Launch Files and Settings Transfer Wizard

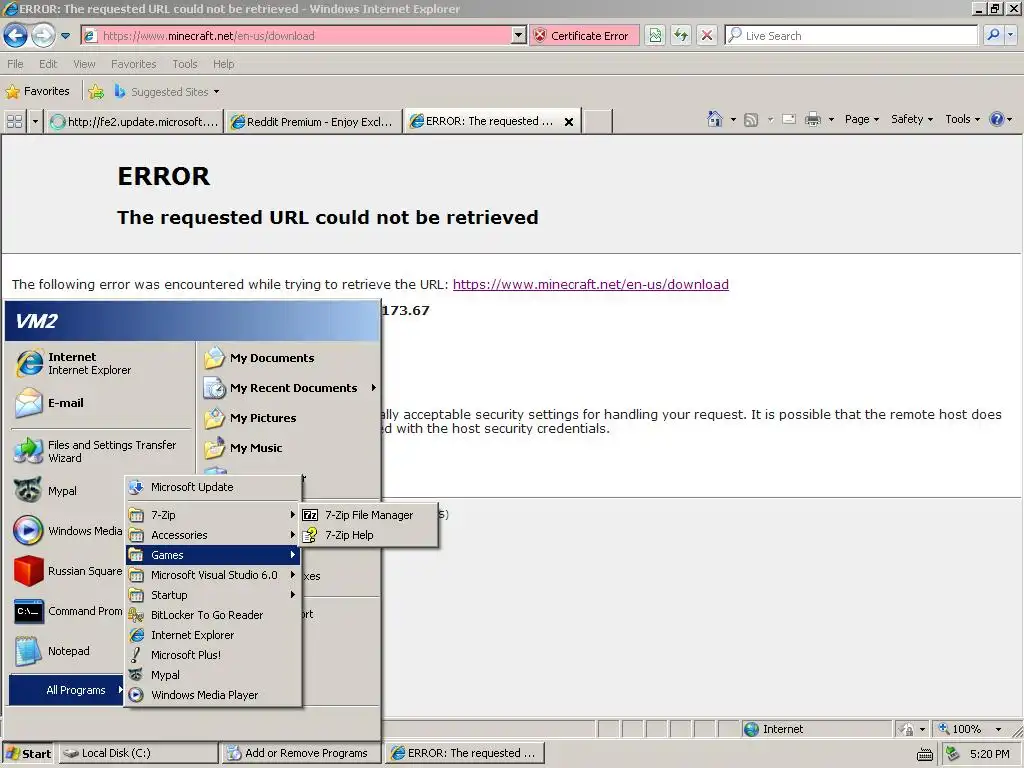[x=101, y=451]
